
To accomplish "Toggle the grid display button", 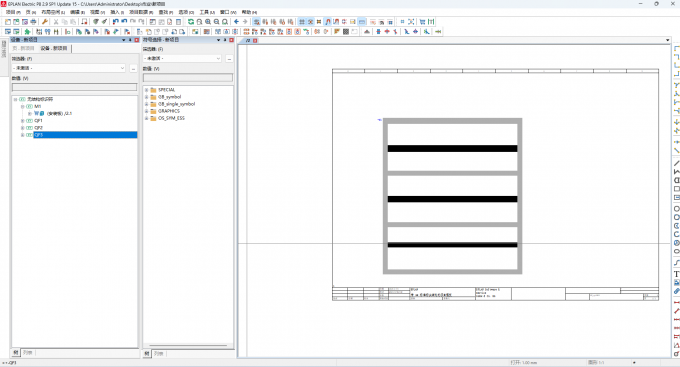I will [x=302, y=22].
